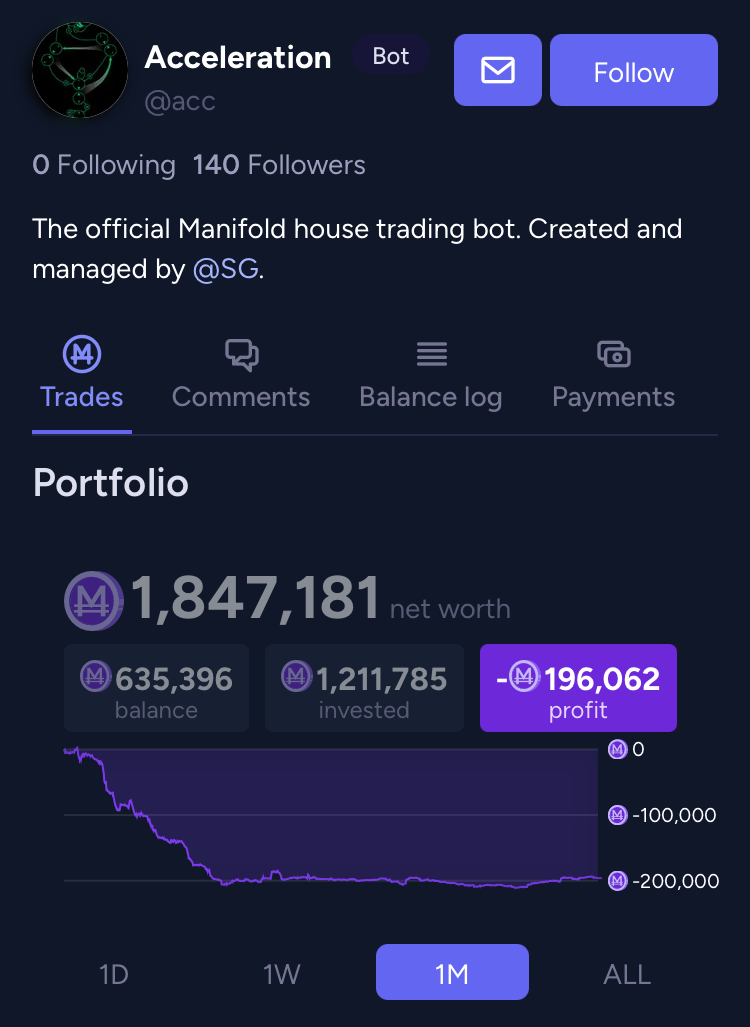Open the @SG profile link
This screenshot has width=750, height=1027.
click(226, 269)
